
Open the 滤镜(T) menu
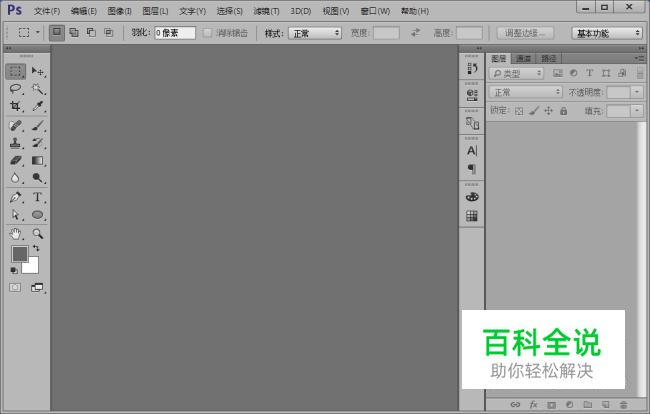(266, 11)
